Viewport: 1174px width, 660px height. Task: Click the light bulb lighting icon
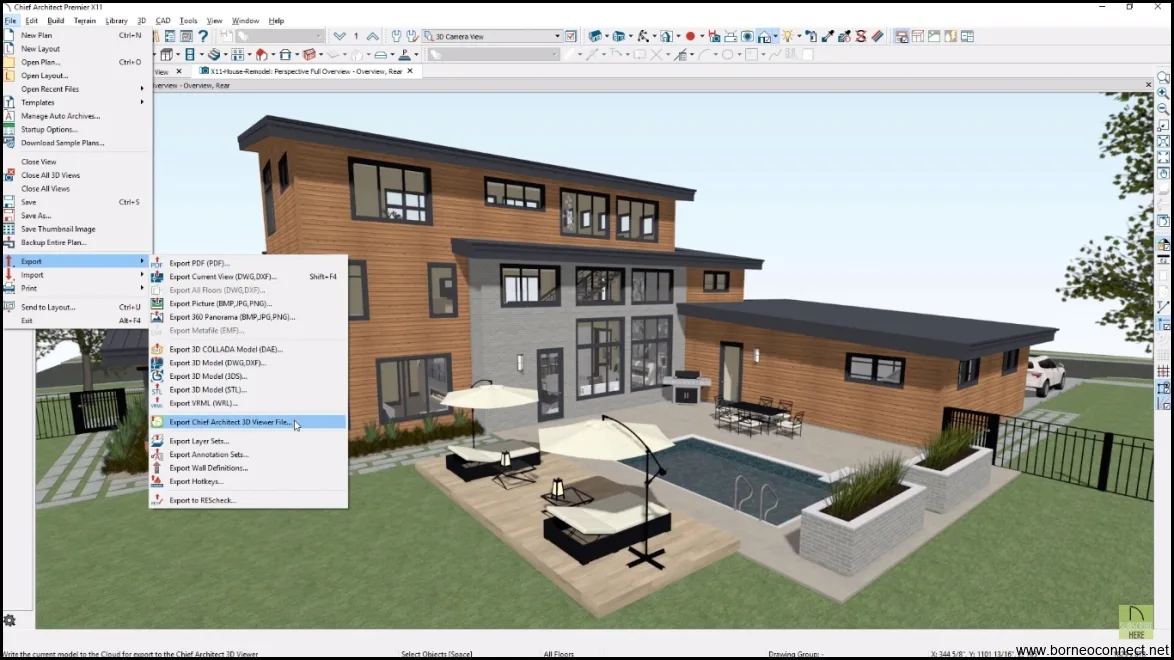coord(787,36)
